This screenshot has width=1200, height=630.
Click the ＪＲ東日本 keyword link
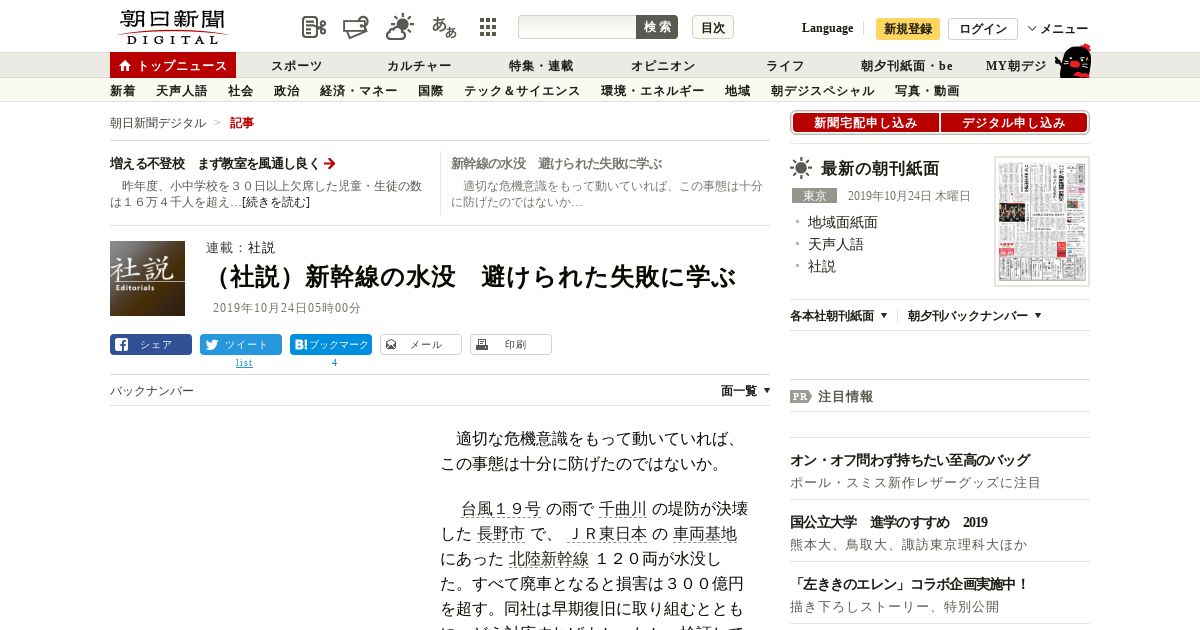click(x=607, y=534)
